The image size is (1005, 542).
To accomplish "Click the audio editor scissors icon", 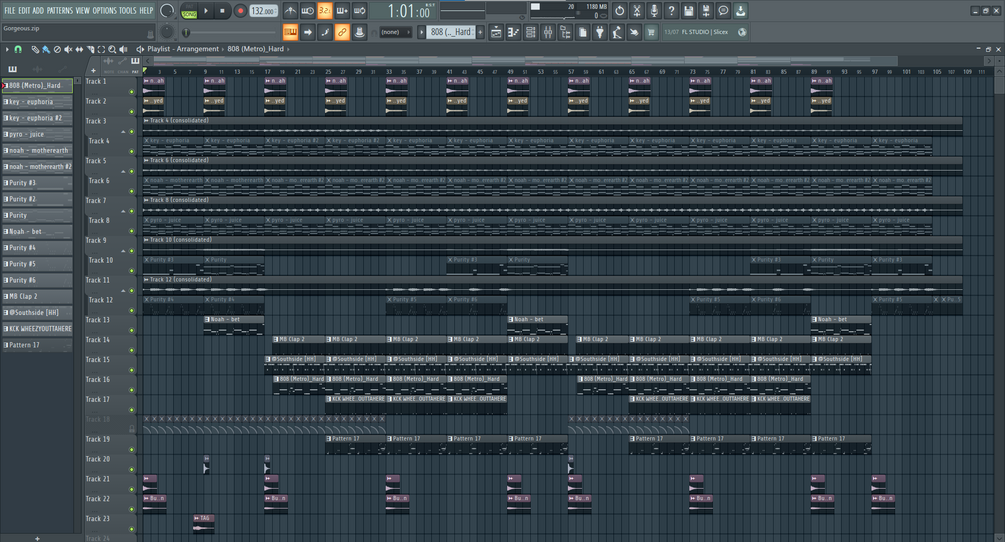I will pos(636,11).
